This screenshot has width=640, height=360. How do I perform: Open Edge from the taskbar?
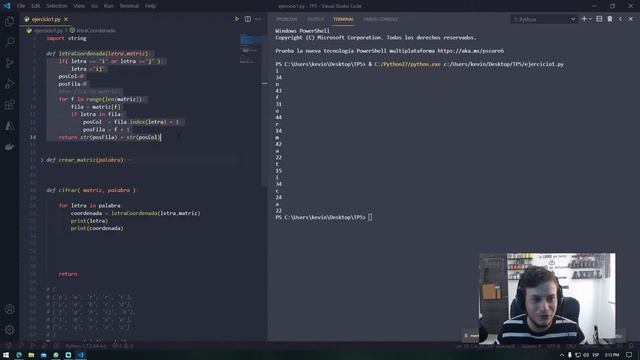[19, 355]
